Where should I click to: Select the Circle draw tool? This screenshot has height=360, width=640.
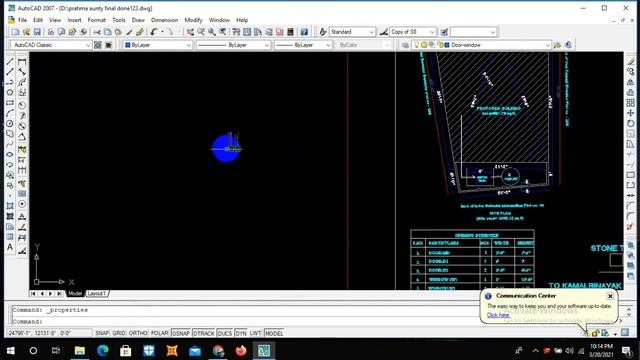tap(10, 123)
